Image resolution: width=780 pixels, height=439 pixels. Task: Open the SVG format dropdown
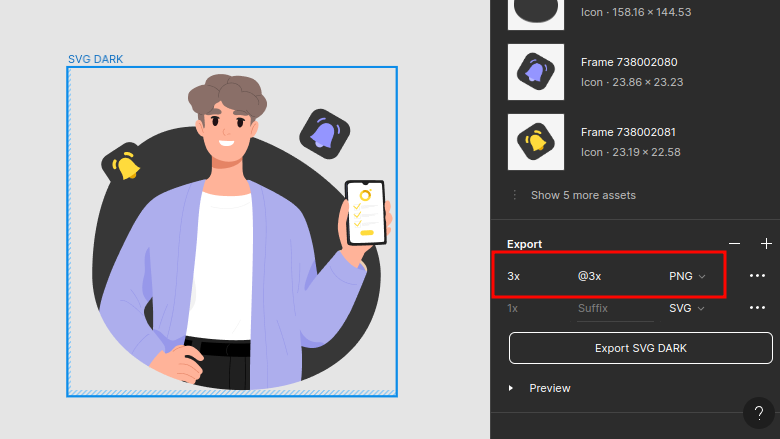tap(687, 308)
